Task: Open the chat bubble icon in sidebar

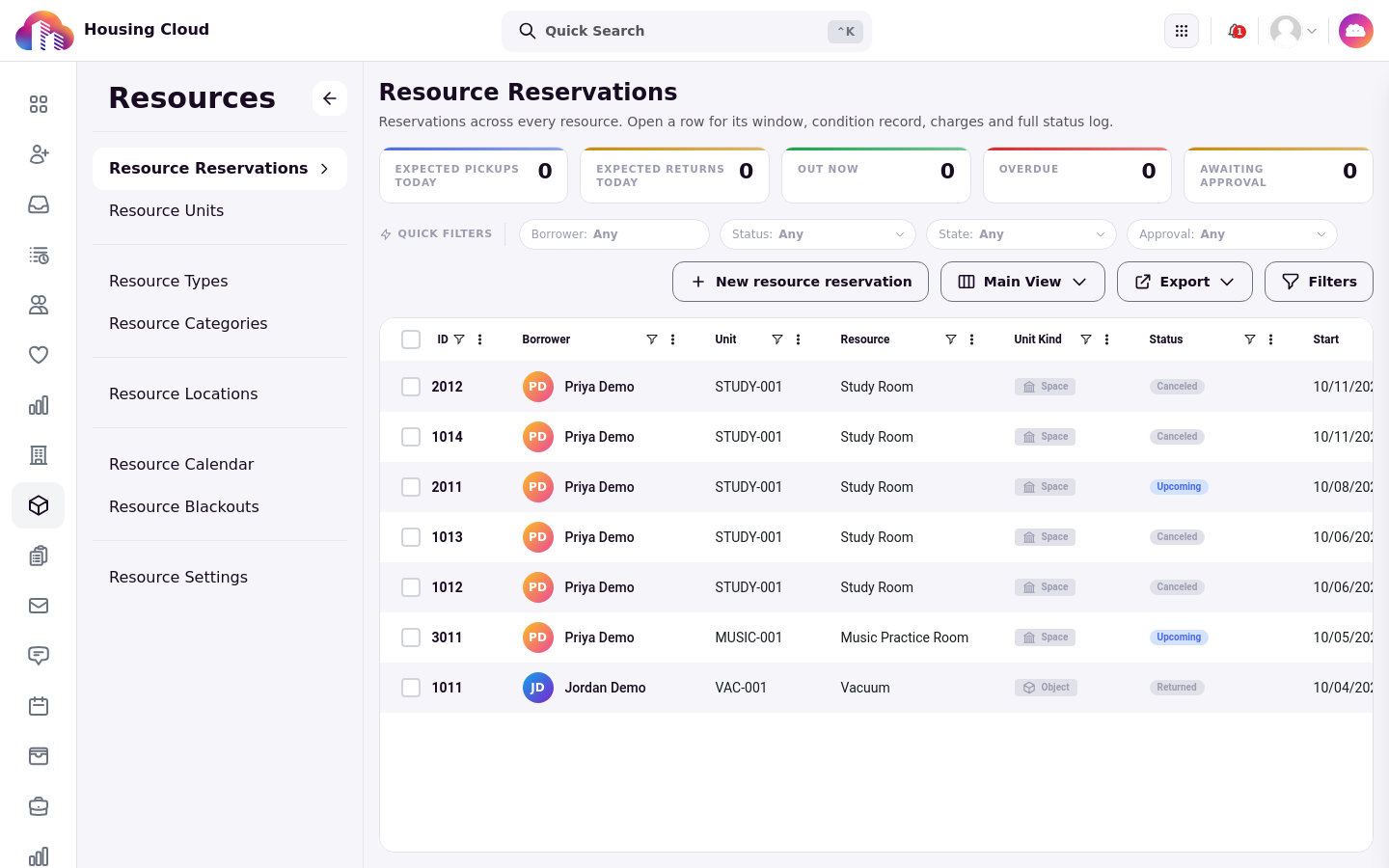Action: pyautogui.click(x=39, y=656)
